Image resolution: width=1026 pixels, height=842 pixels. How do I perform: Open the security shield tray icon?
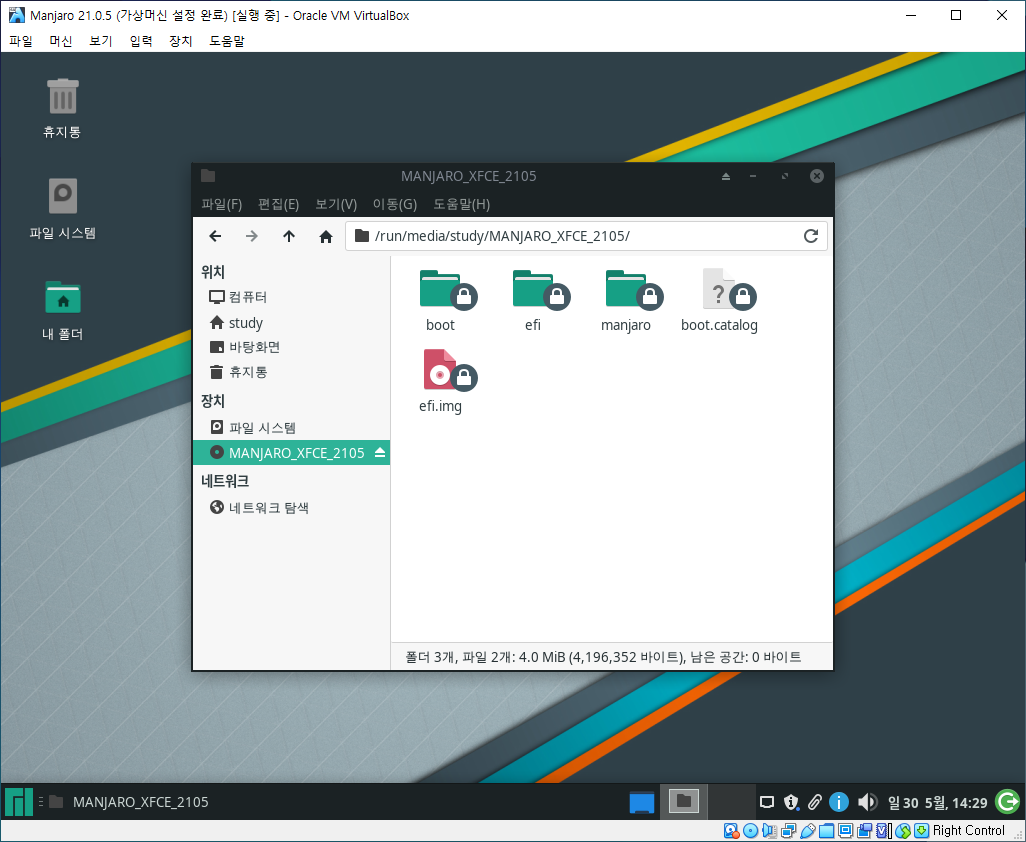click(790, 801)
